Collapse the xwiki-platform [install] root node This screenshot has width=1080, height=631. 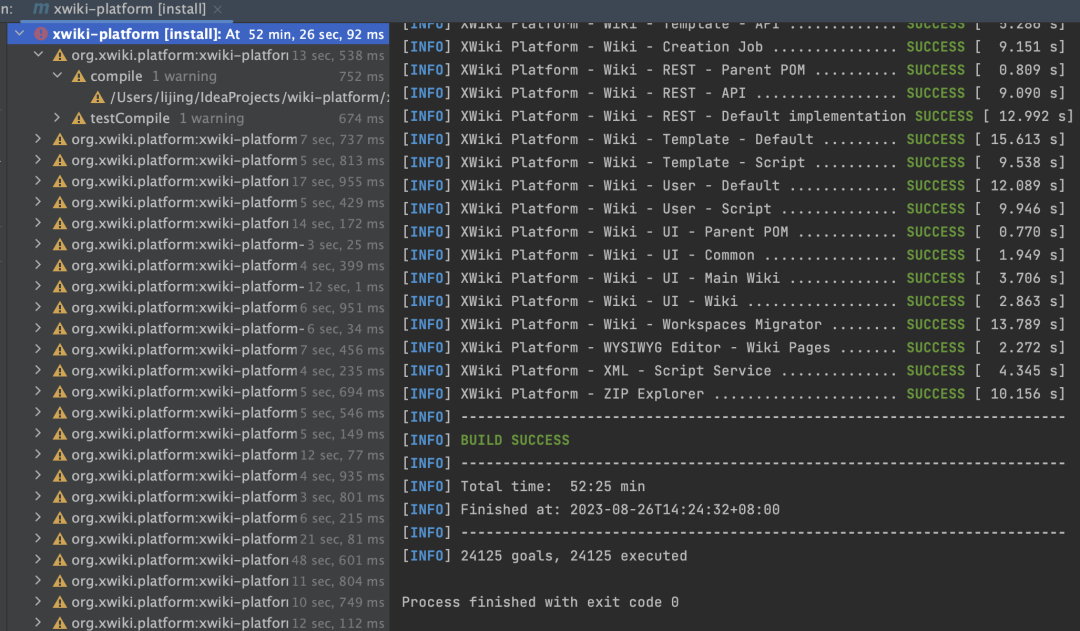(x=20, y=34)
